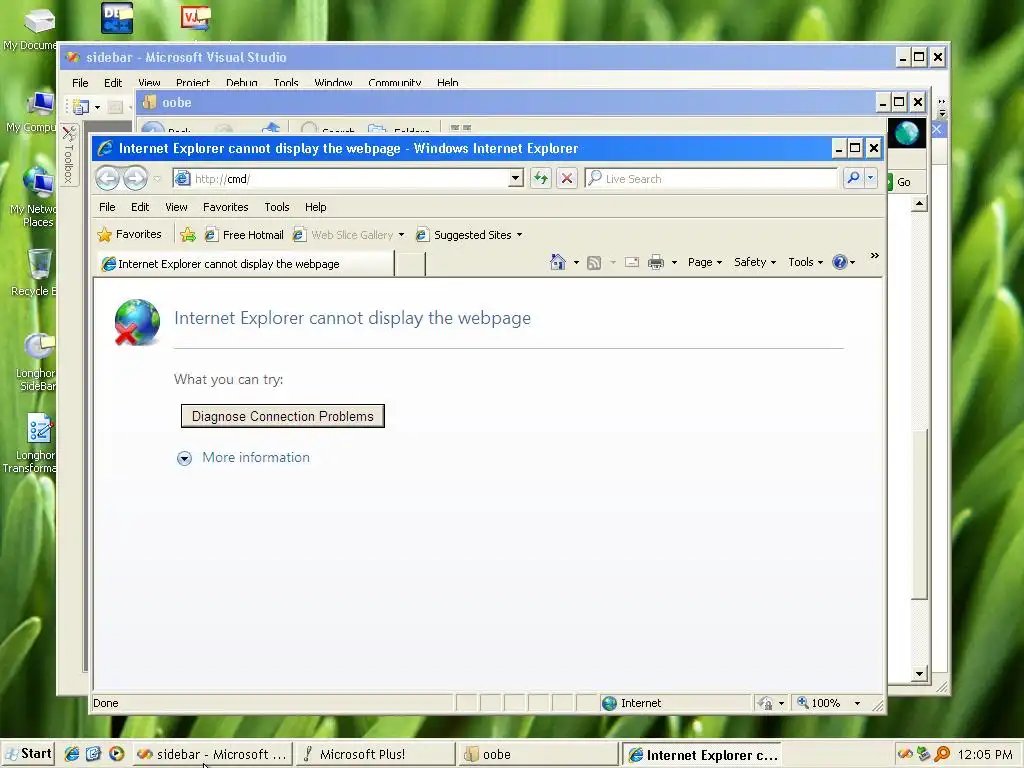Open search provider options dropdown arrow
This screenshot has width=1024, height=768.
pos(871,178)
